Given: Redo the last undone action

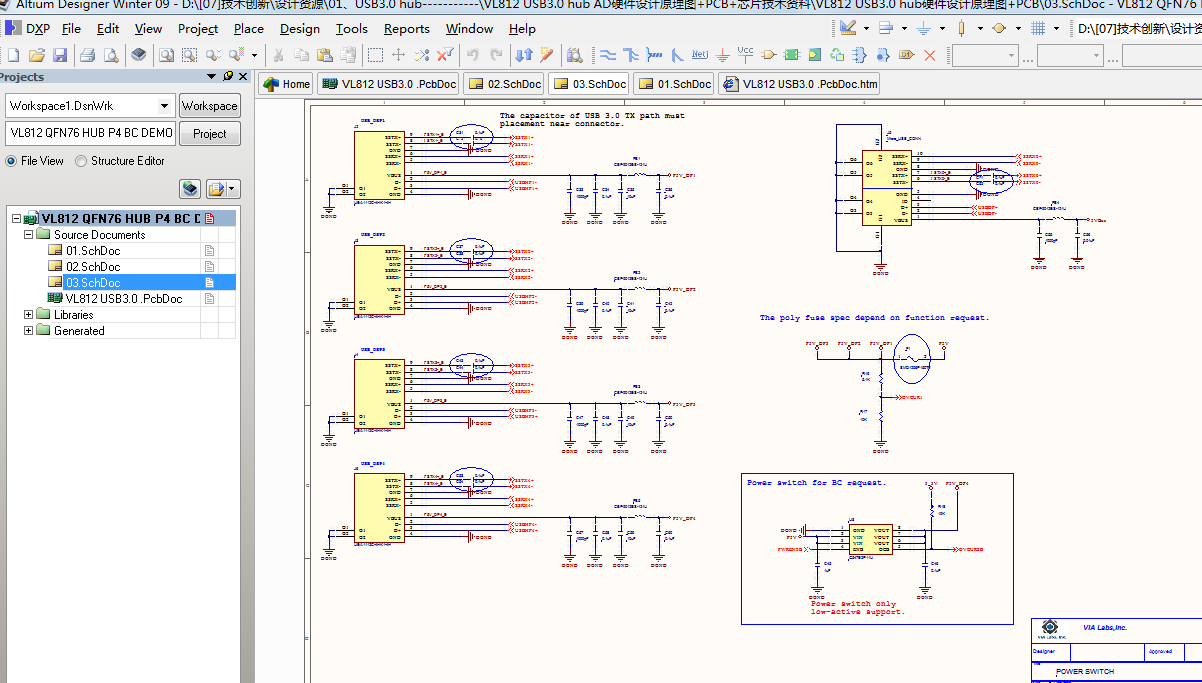Looking at the screenshot, I should click(x=496, y=55).
